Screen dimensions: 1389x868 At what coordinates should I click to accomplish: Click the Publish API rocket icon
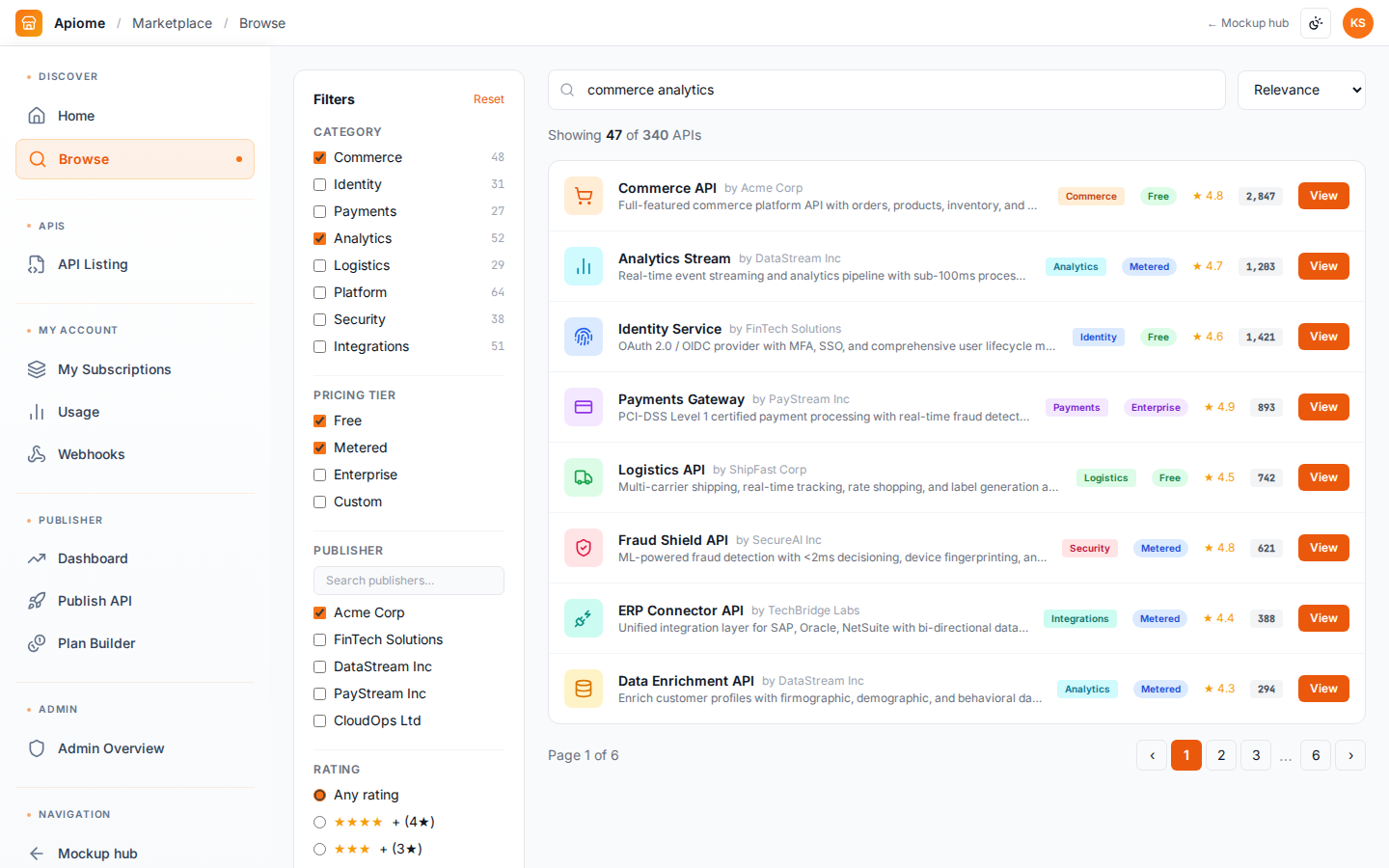[37, 601]
